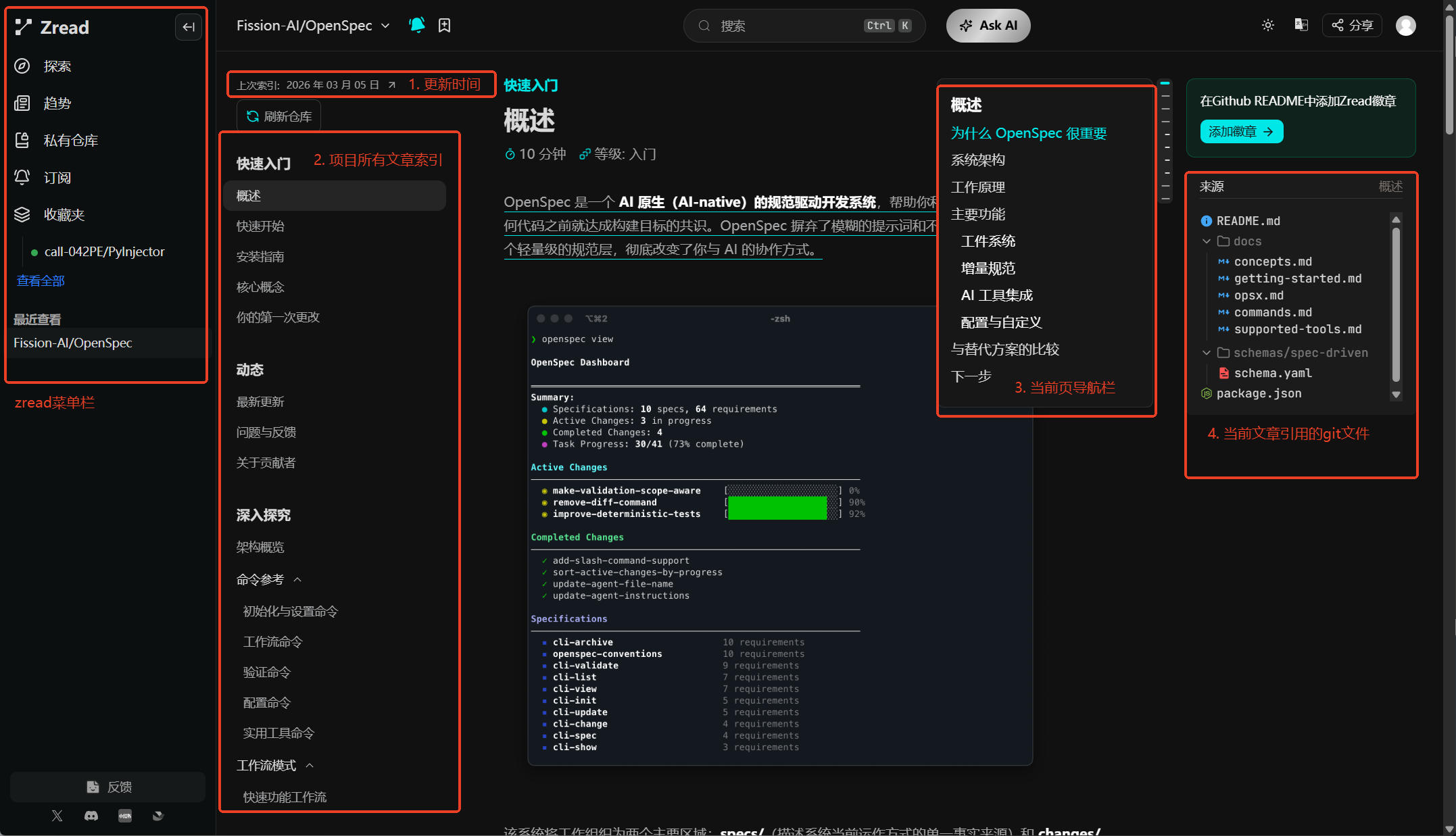This screenshot has height=836, width=1456.
Task: Open favorited repo call-042PE/PyInjector
Action: 105,252
